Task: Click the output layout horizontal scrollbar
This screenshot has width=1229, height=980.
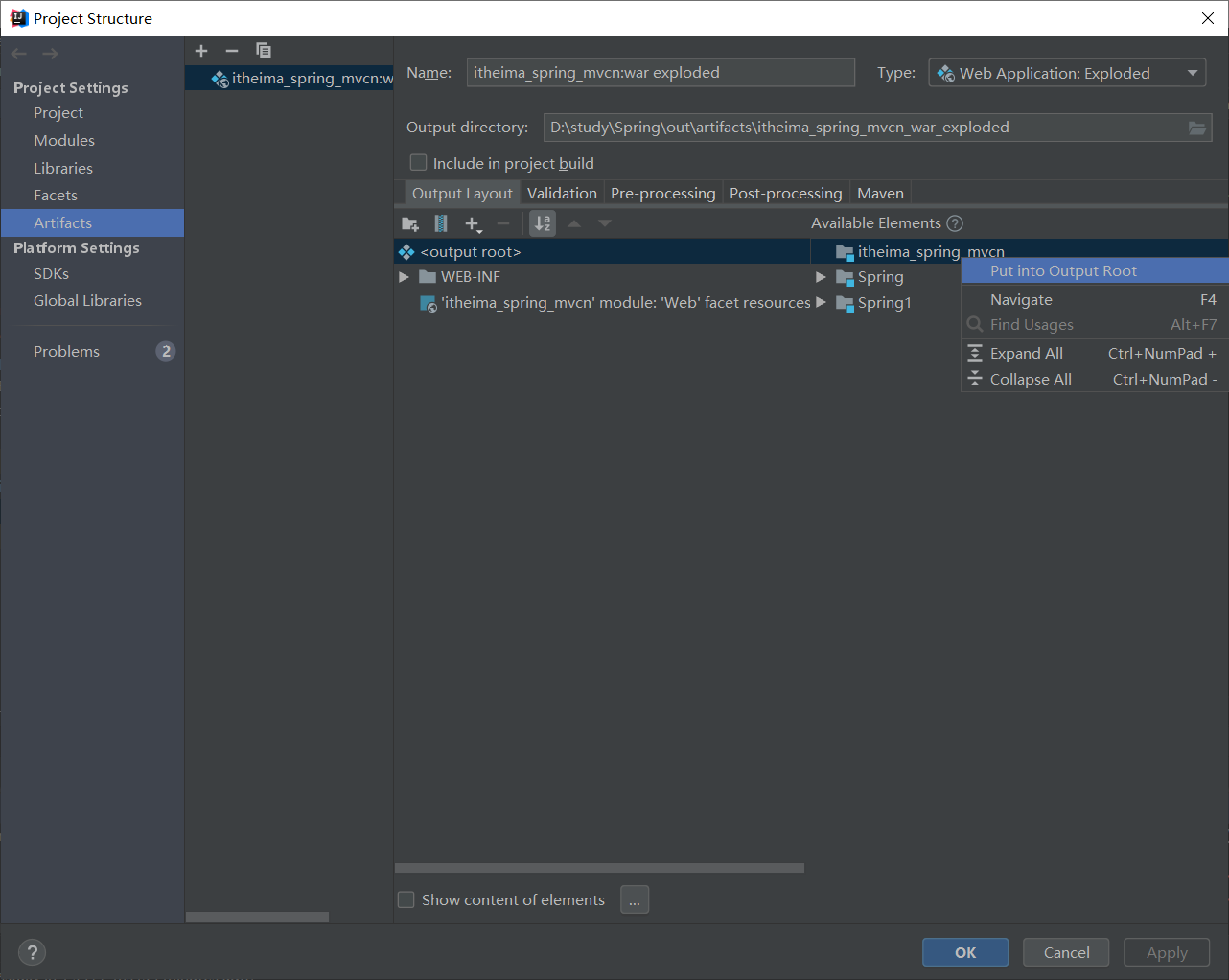Action: click(599, 868)
